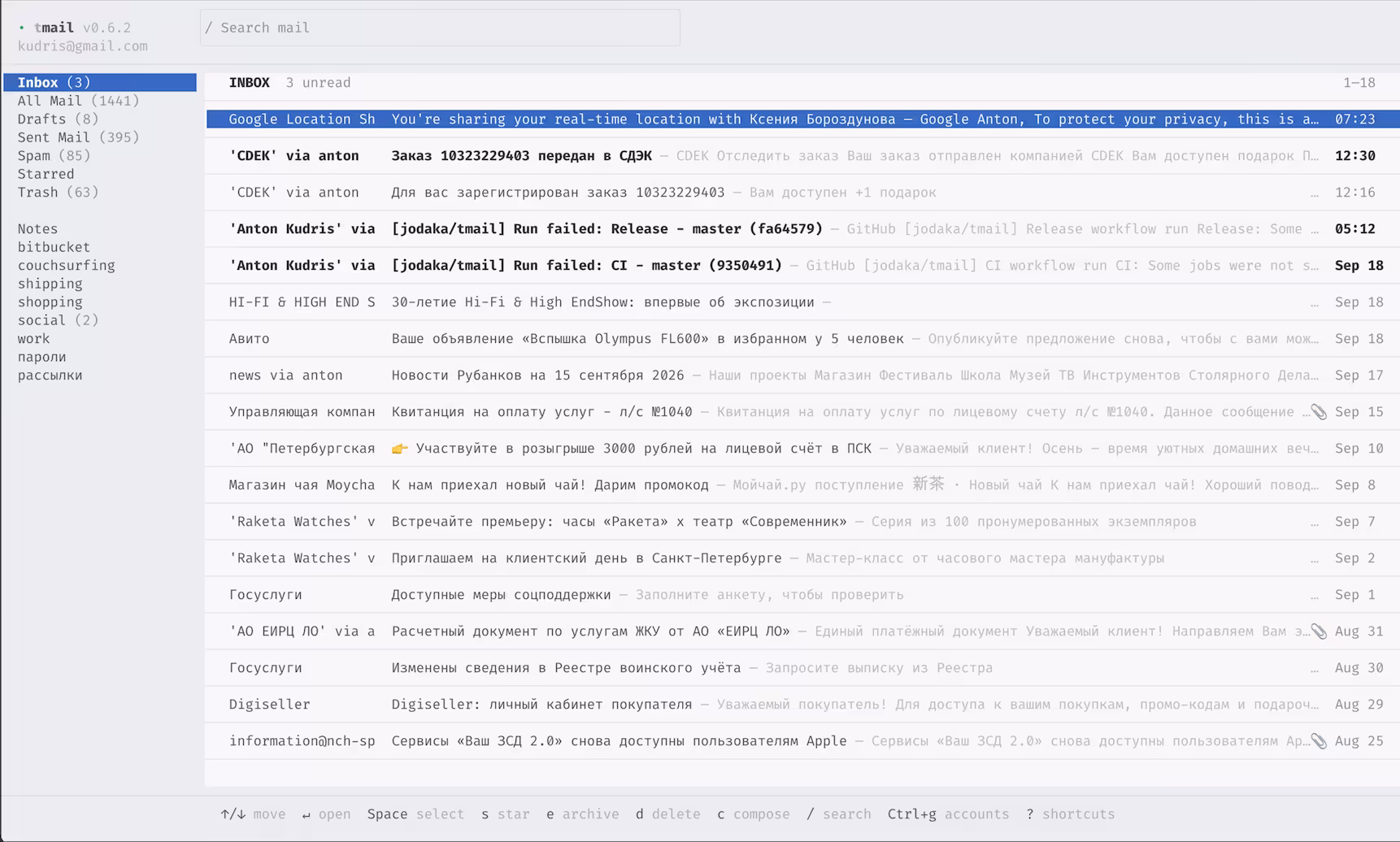This screenshot has width=1400, height=842.
Task: Open the 'Run failed: Release - master' email
Action: click(802, 228)
